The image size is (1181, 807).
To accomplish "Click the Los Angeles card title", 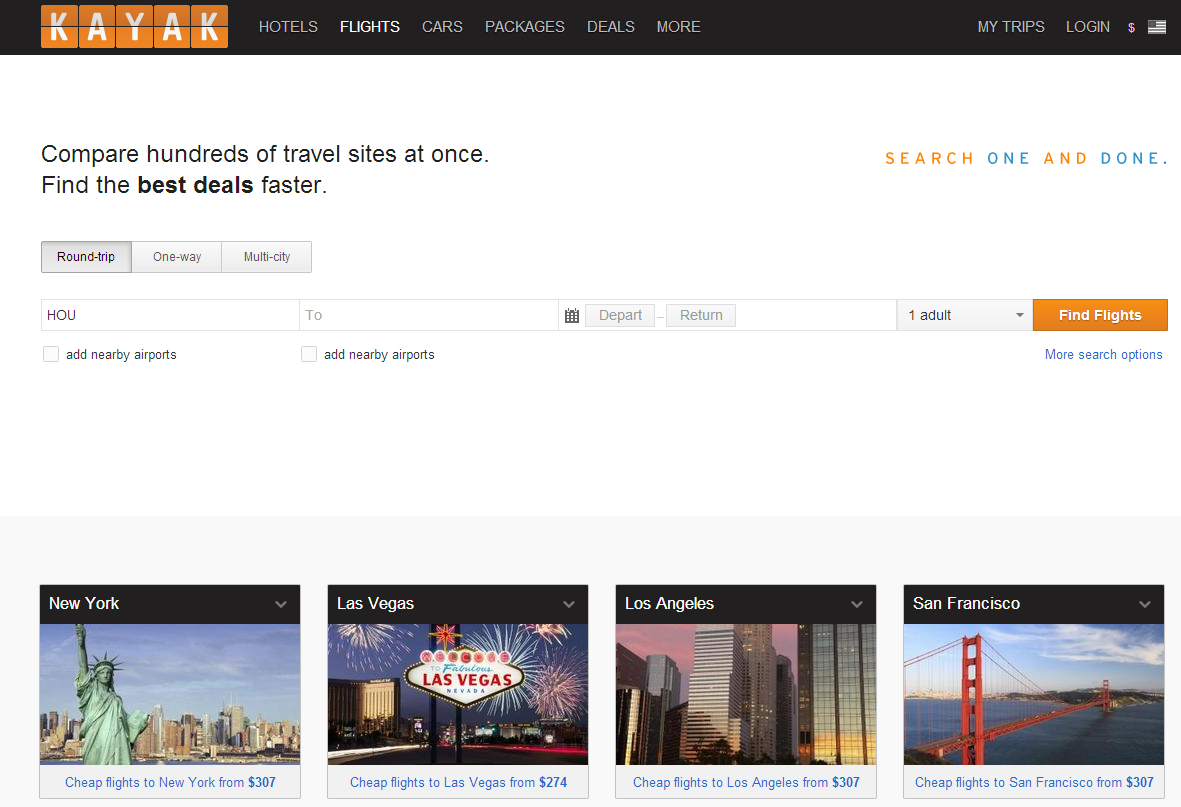I will pos(670,604).
